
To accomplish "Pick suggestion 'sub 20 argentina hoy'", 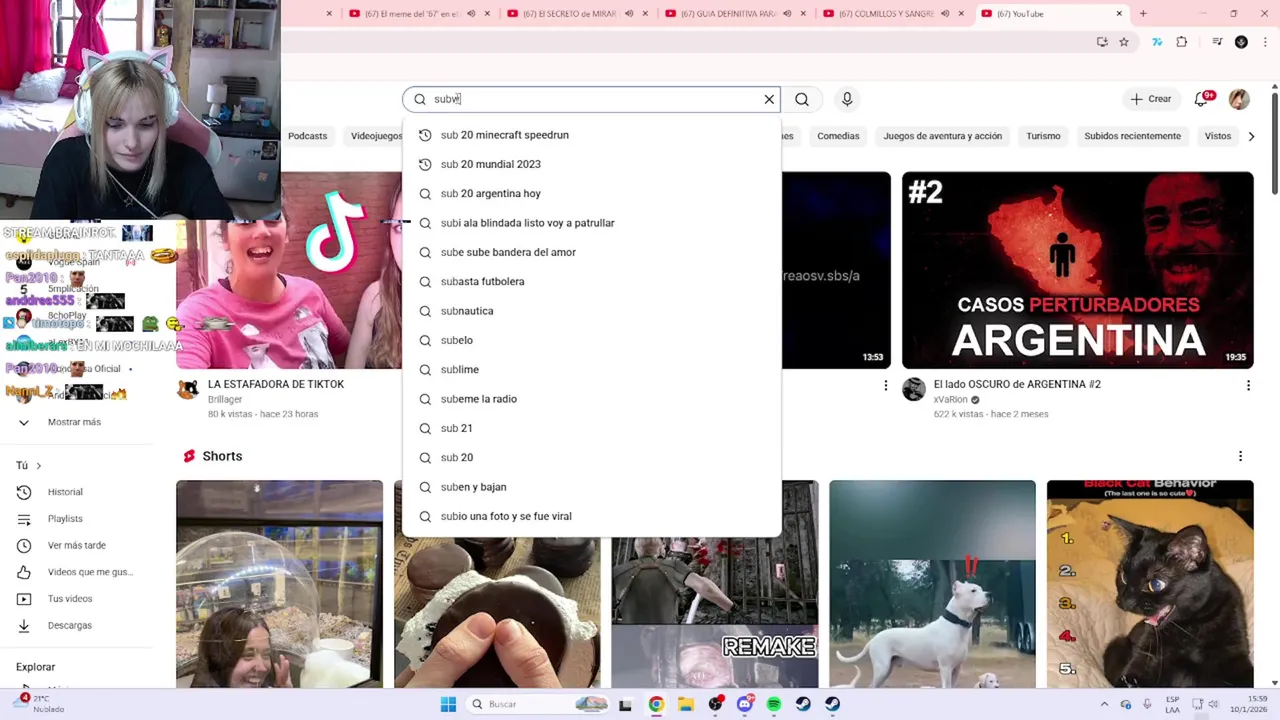I will click(591, 193).
